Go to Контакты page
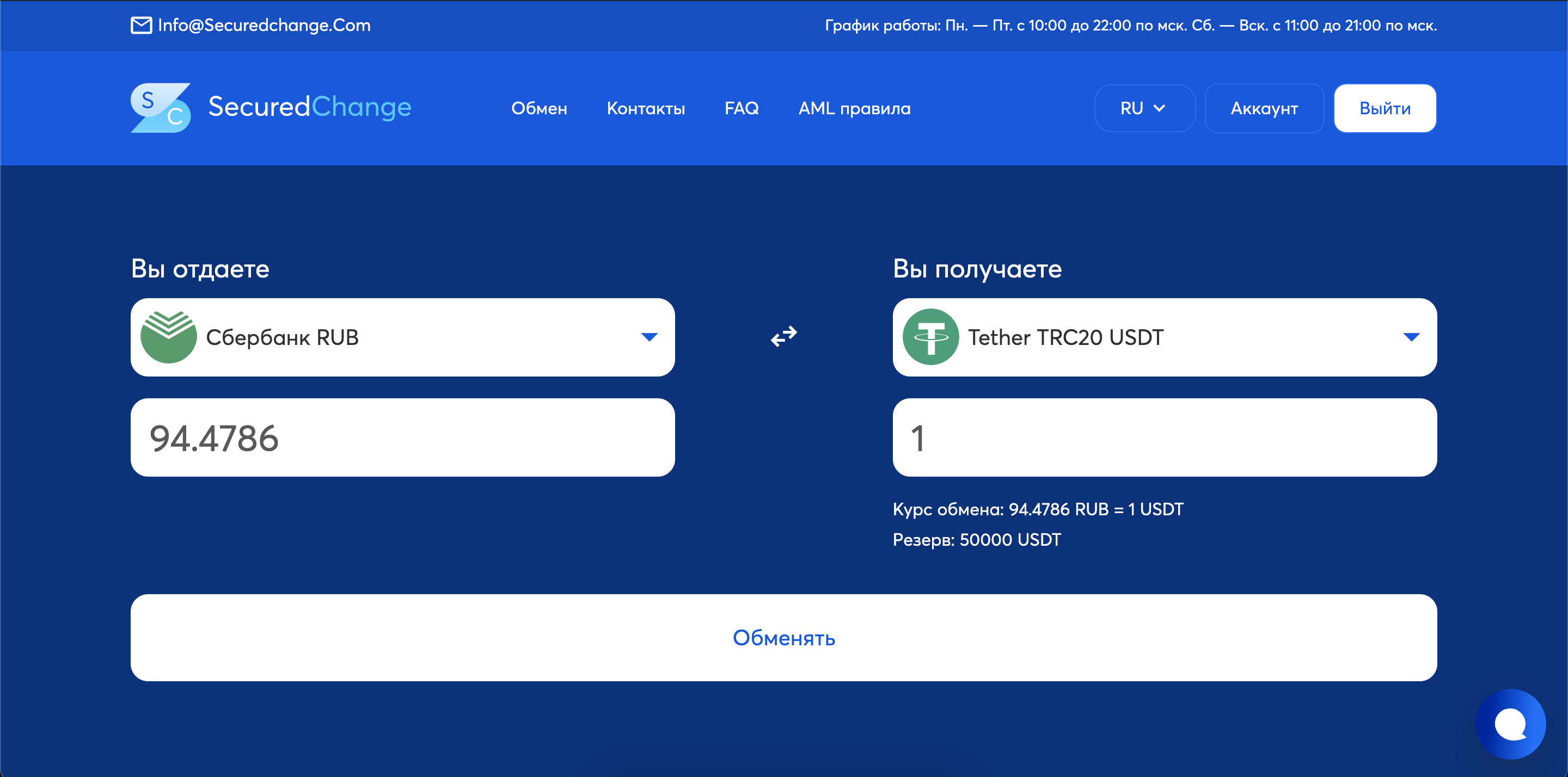 coord(646,108)
